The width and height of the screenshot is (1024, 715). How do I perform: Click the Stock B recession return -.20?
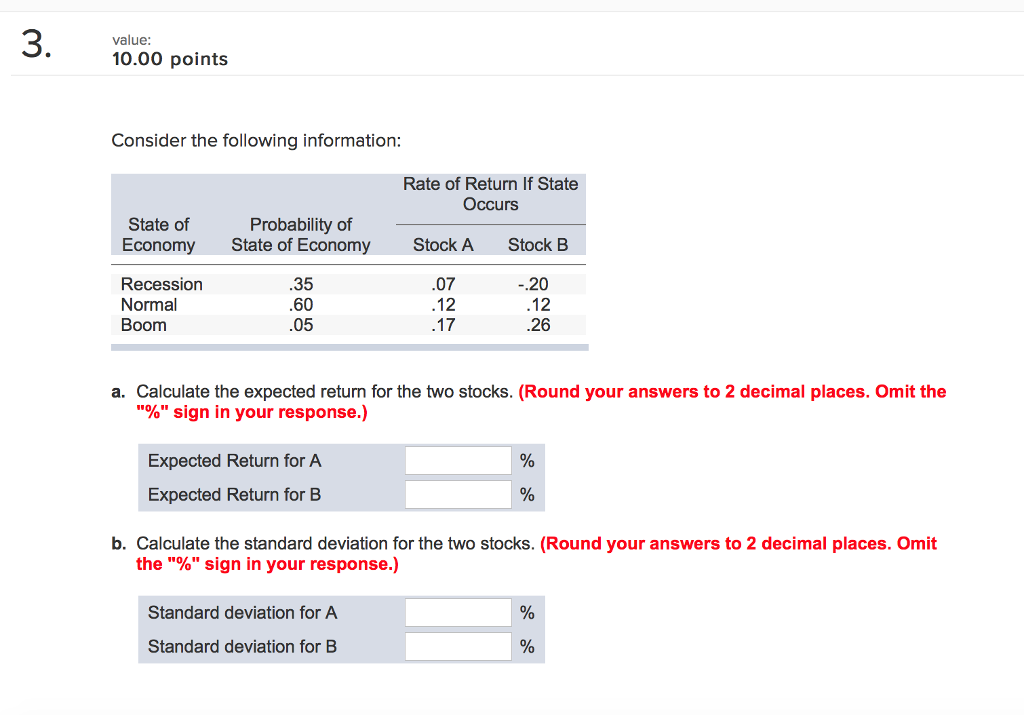pos(535,285)
